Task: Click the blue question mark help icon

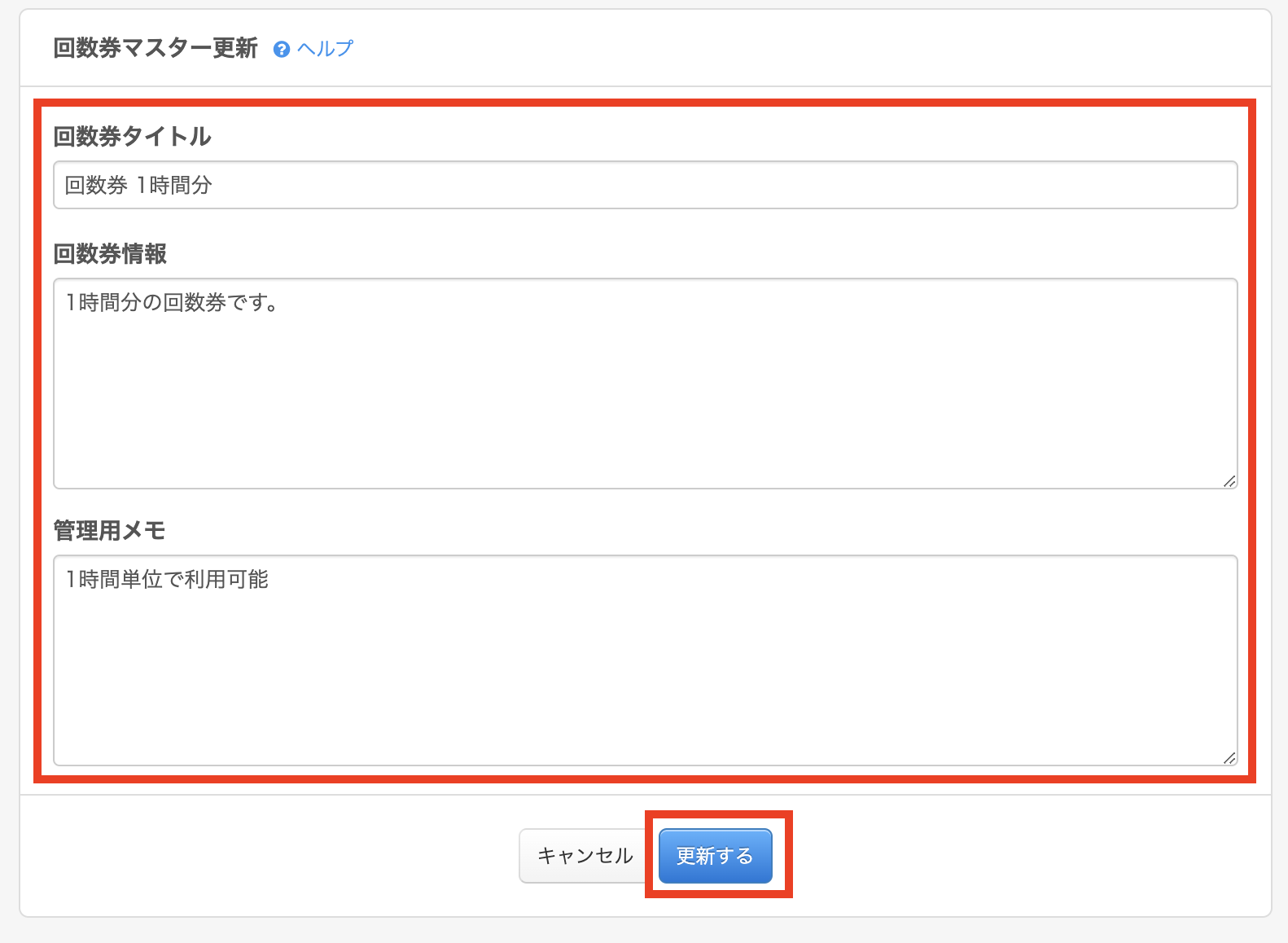Action: click(x=282, y=50)
